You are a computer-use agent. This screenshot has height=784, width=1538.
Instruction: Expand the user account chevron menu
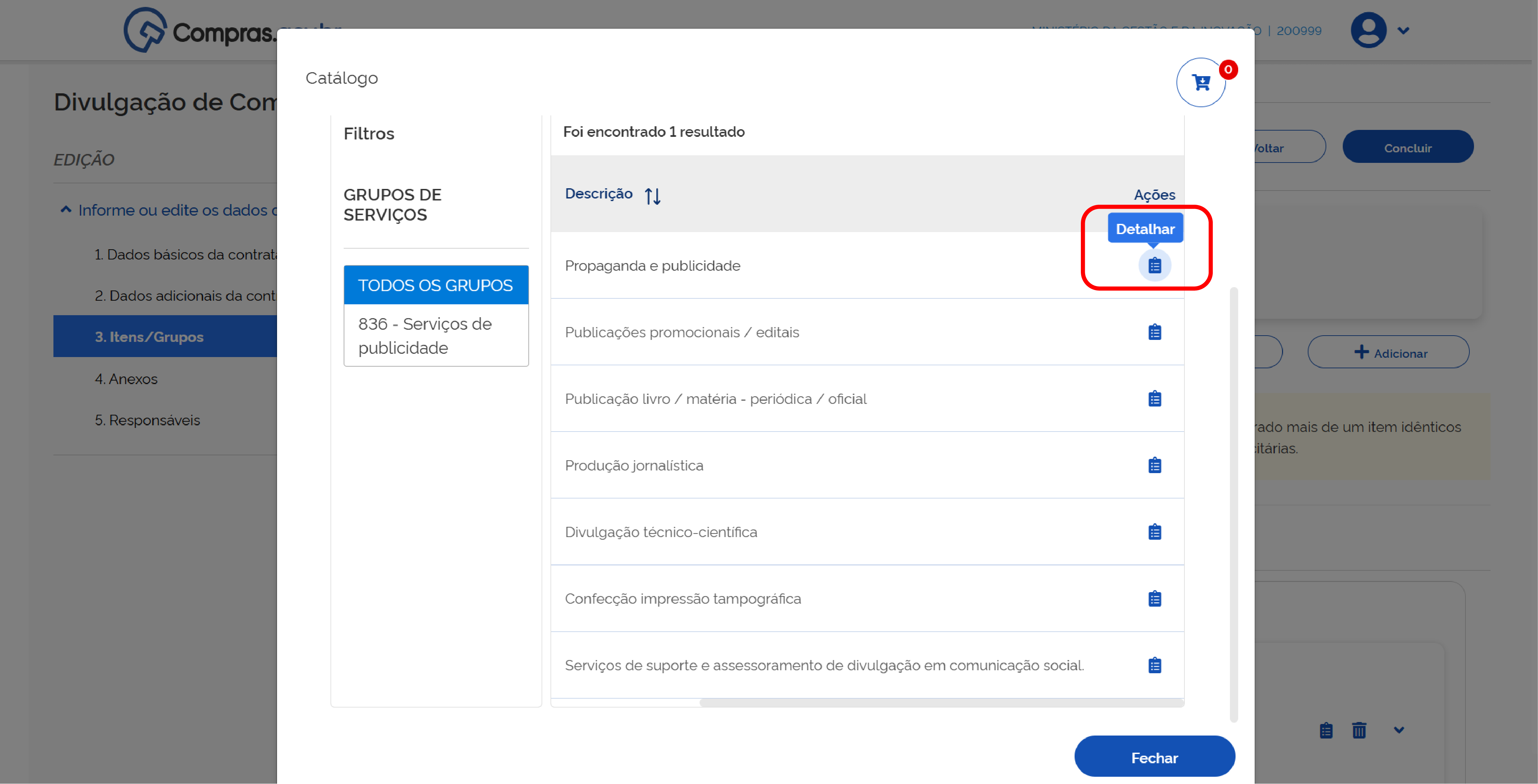1404,30
